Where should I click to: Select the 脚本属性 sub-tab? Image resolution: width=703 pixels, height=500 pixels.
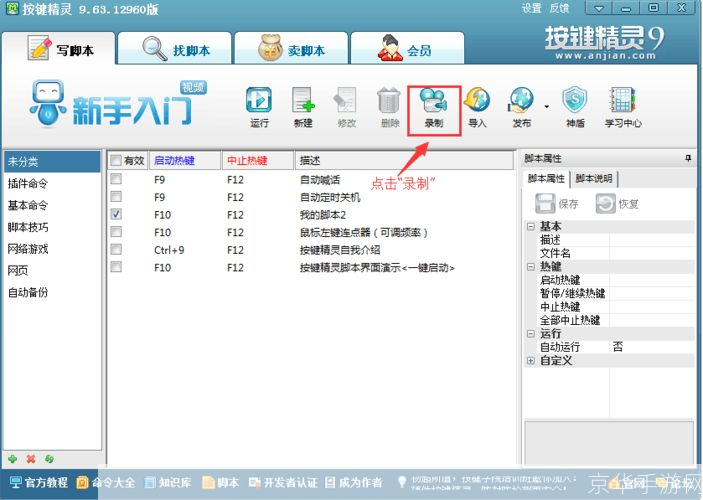(x=546, y=178)
